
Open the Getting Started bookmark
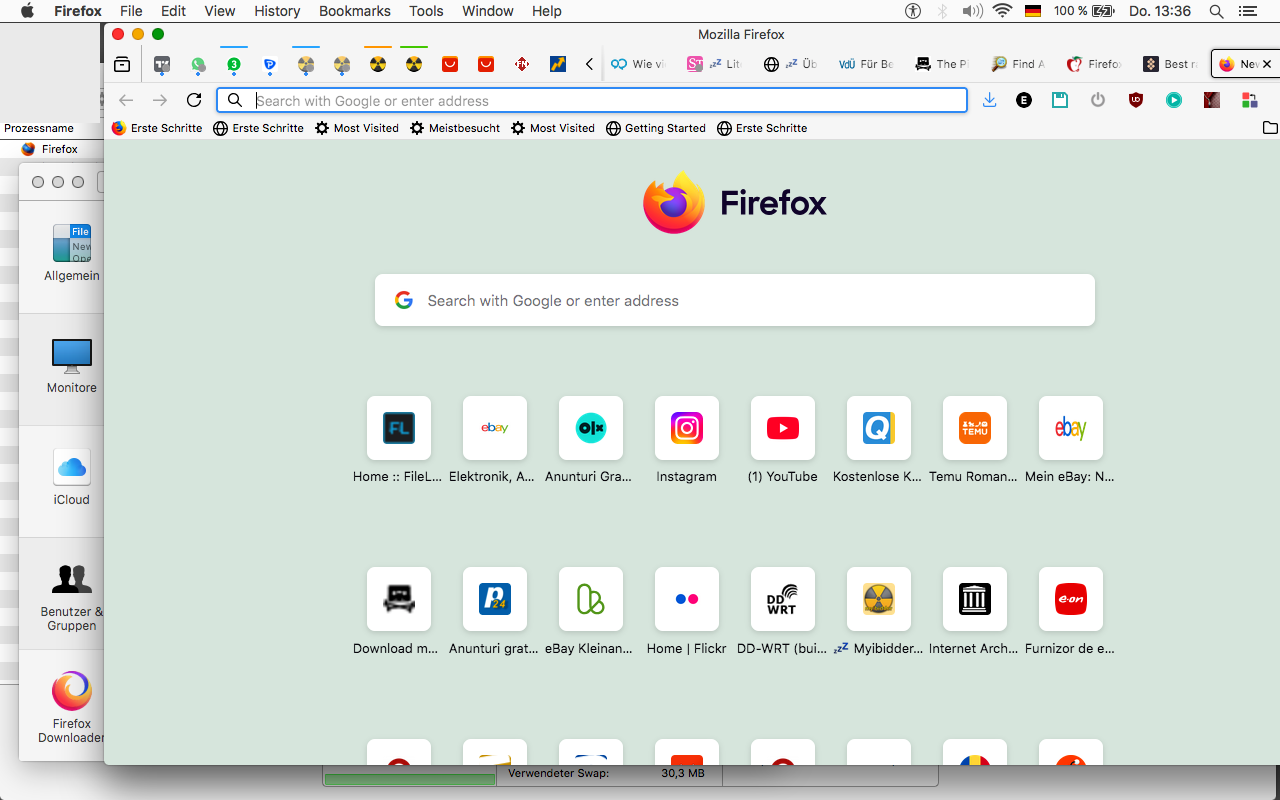click(656, 128)
